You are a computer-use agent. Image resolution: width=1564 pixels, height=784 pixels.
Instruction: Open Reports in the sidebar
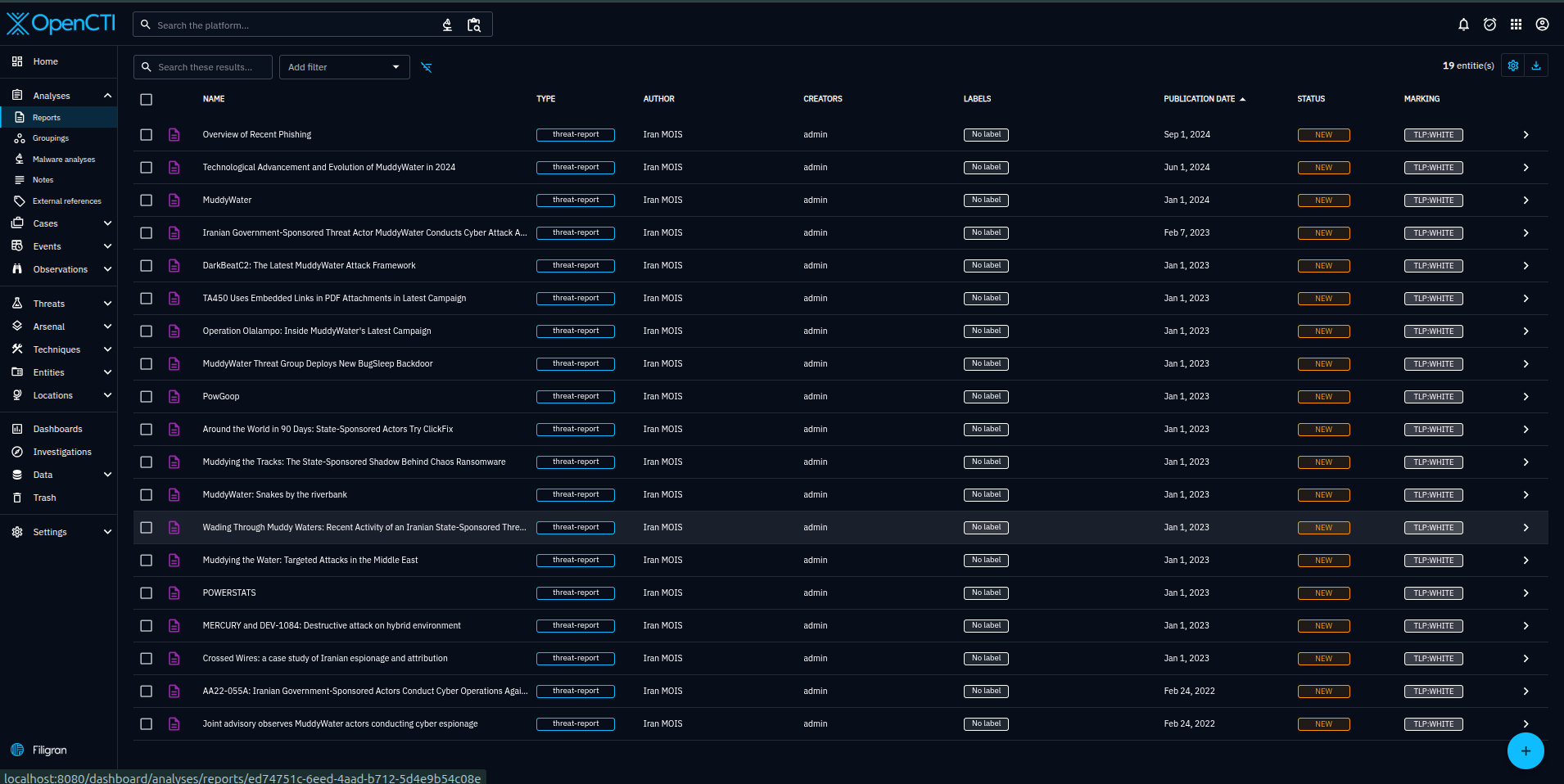58,118
